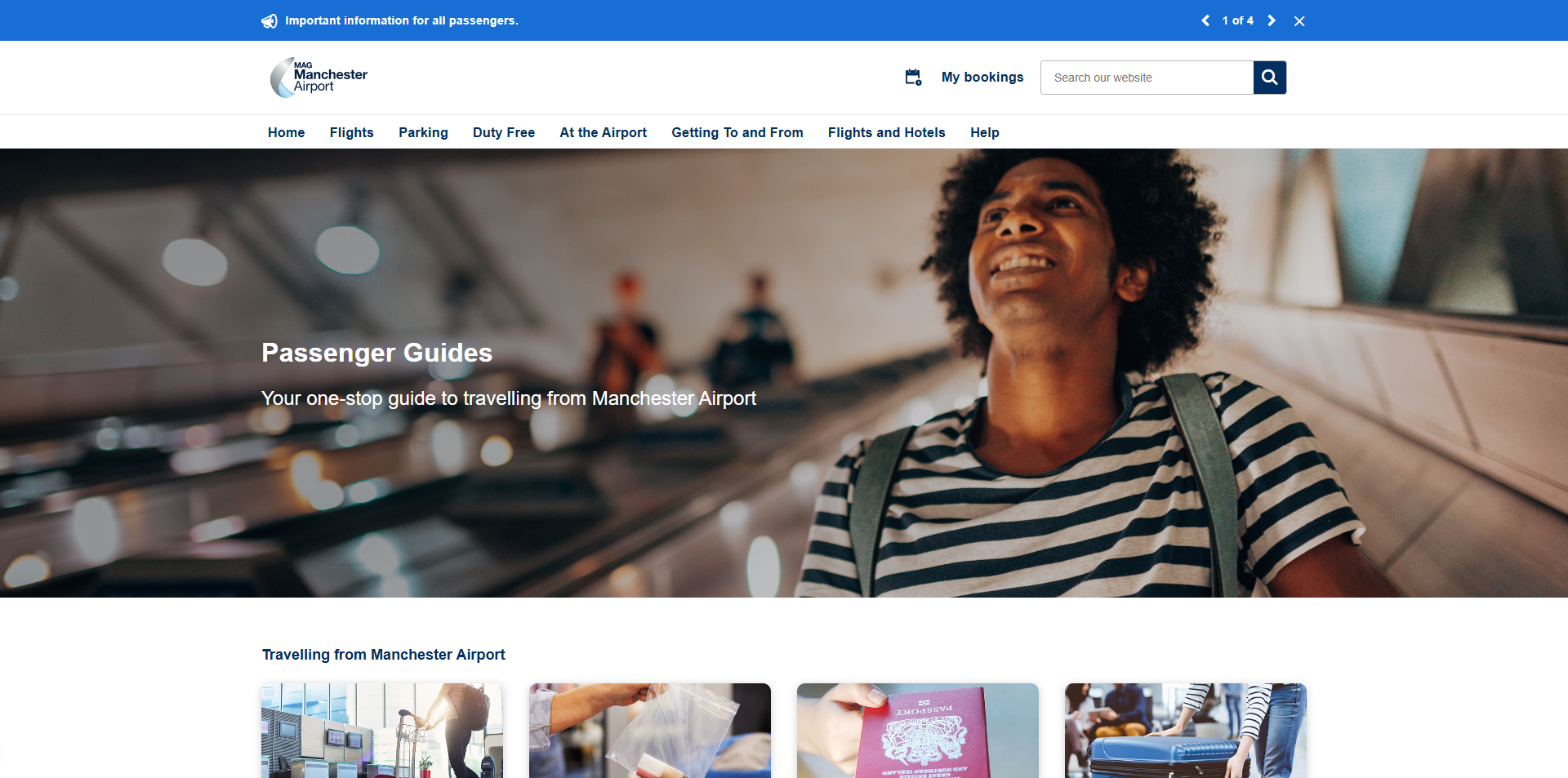Advance to the next passenger notice

tap(1272, 20)
